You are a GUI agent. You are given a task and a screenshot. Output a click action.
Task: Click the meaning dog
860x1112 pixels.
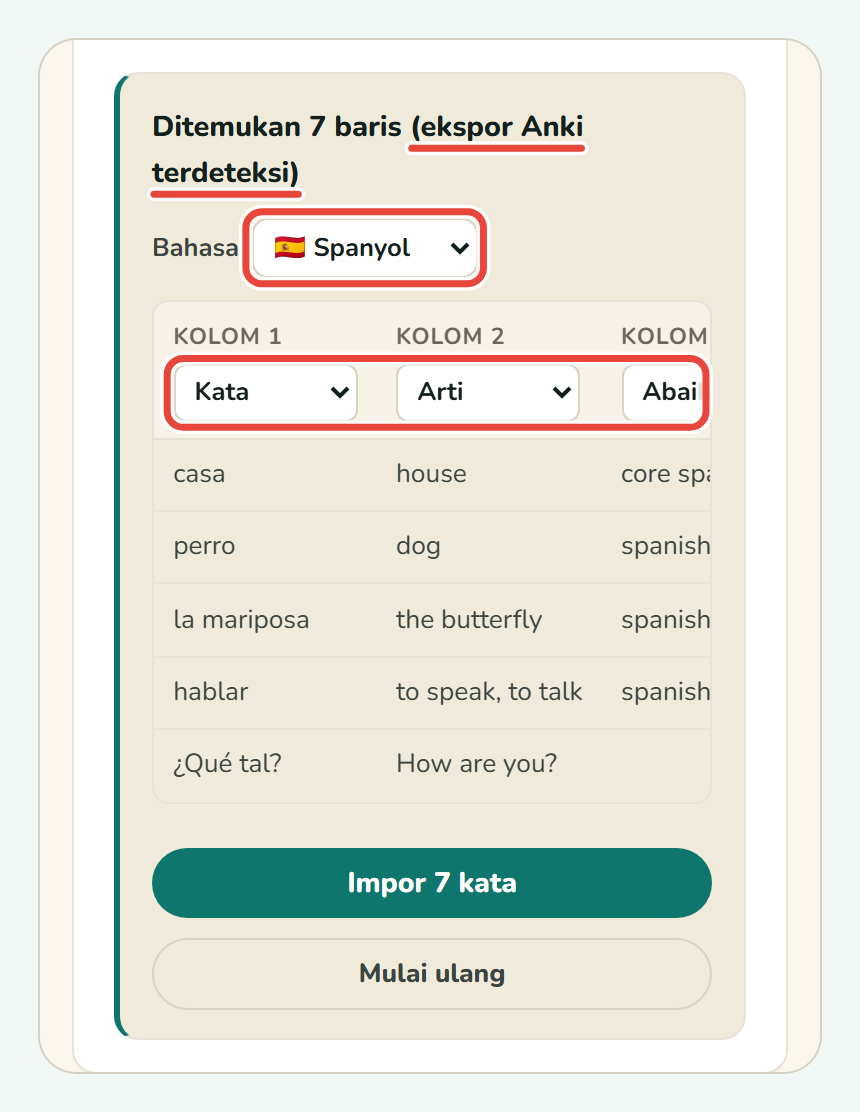point(418,547)
